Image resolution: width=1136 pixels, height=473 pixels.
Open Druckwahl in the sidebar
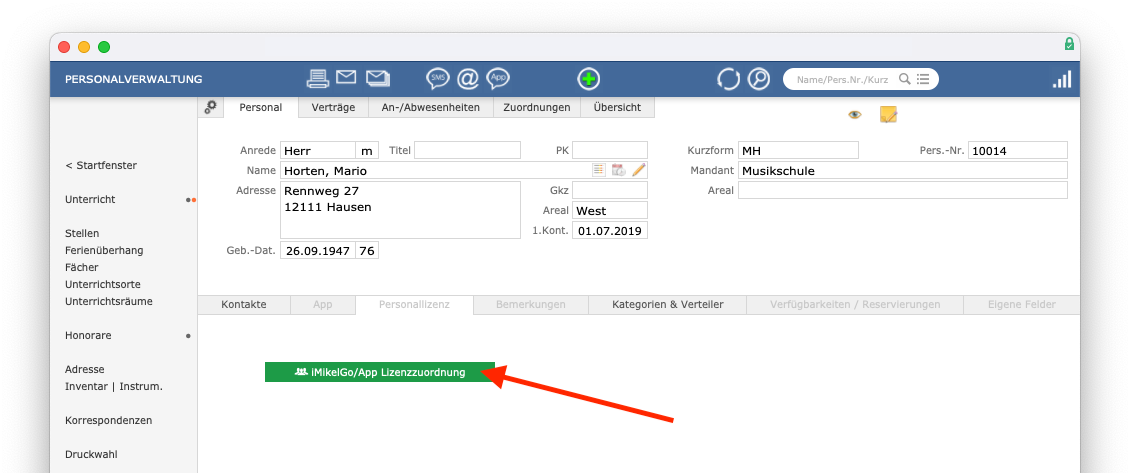(91, 454)
